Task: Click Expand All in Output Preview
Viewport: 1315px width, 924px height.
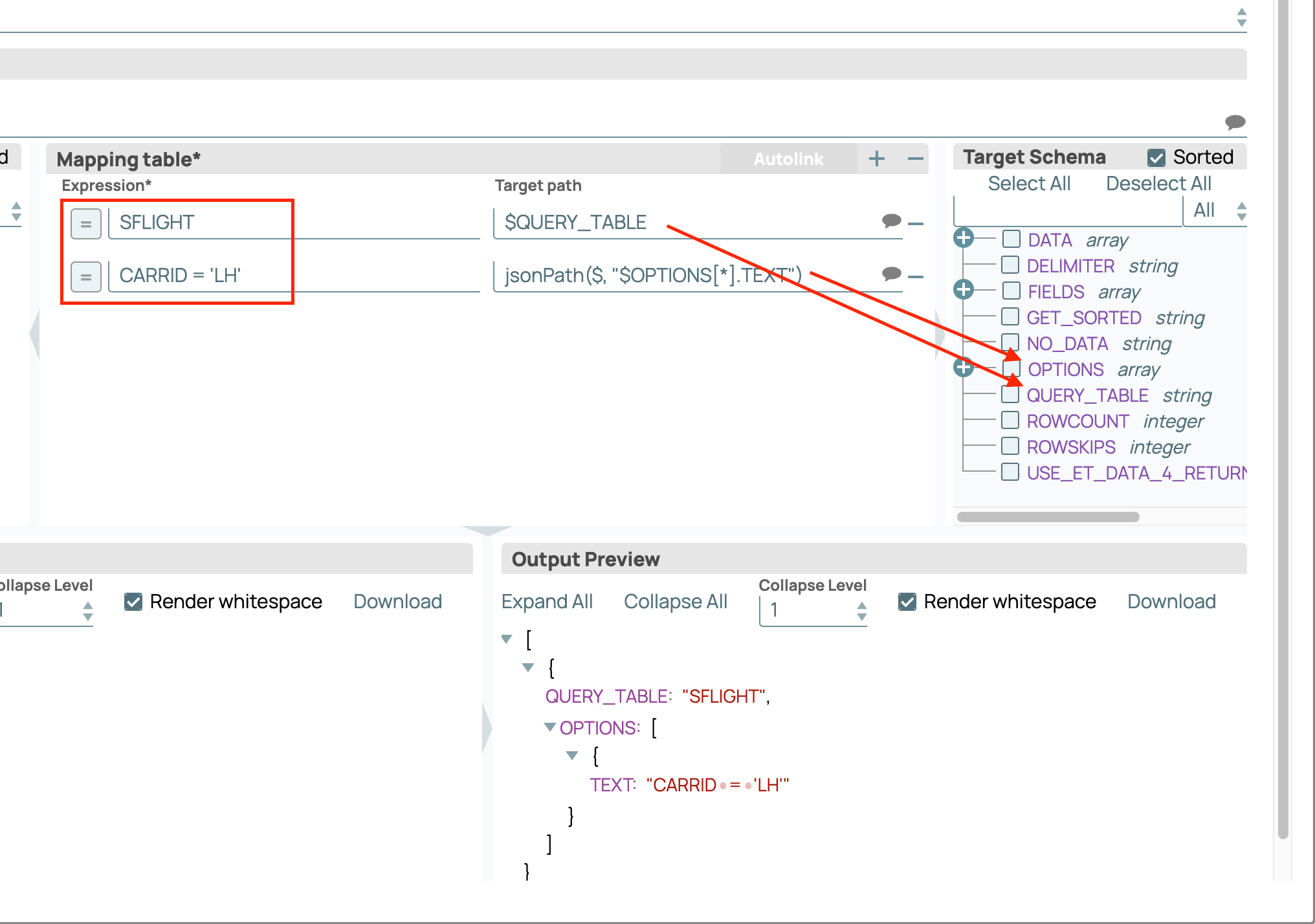Action: [x=547, y=602]
